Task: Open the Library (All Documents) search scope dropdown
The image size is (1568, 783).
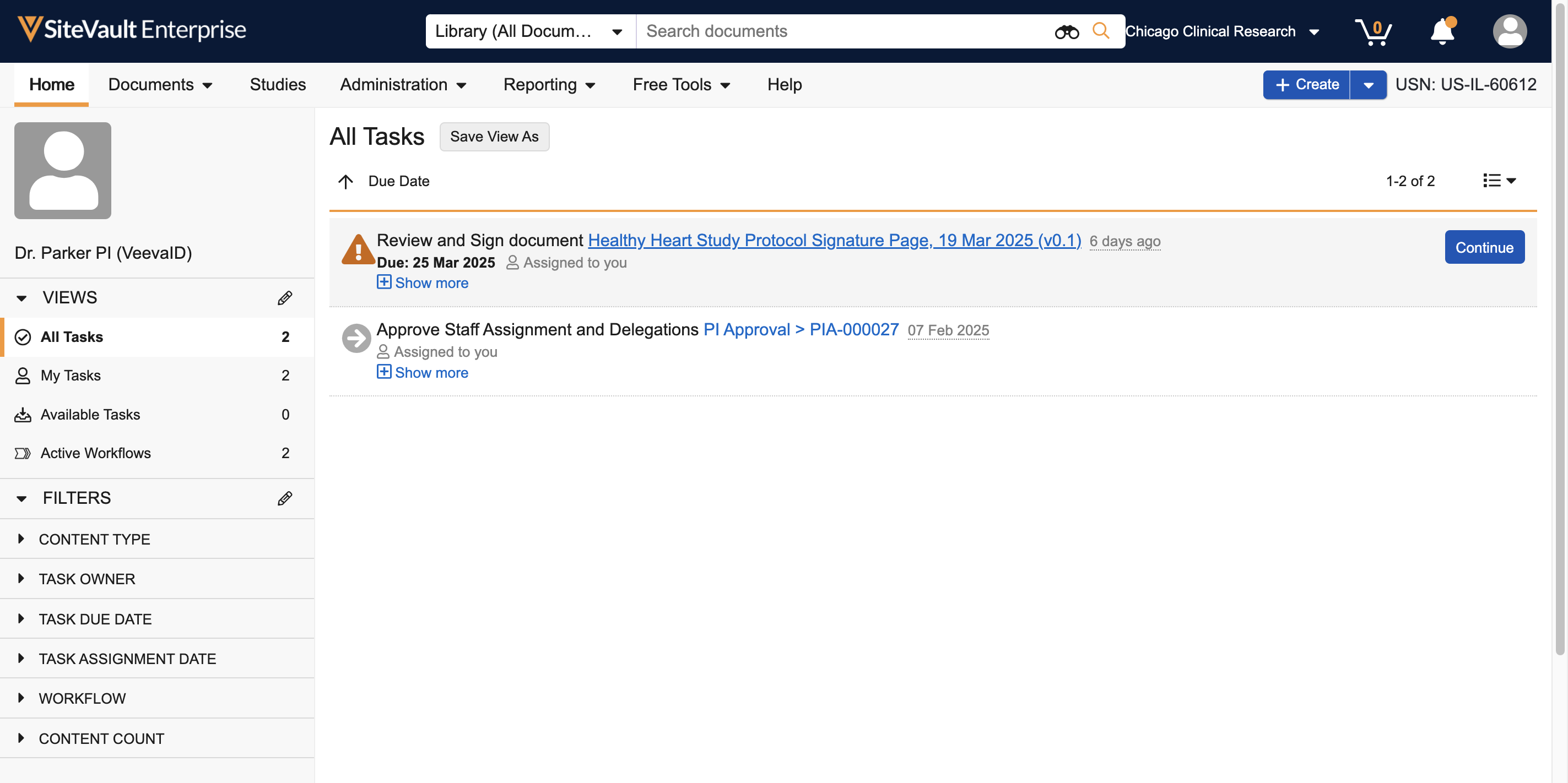Action: tap(531, 31)
